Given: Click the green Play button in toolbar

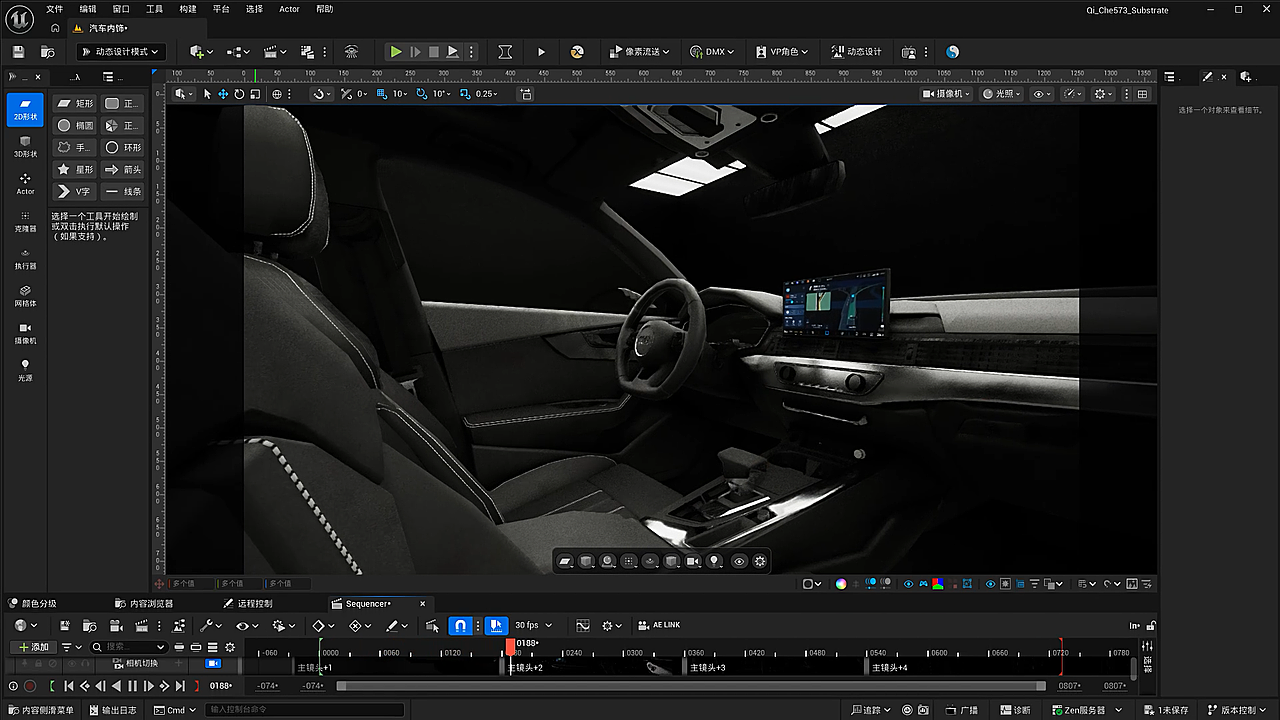Looking at the screenshot, I should click(396, 52).
